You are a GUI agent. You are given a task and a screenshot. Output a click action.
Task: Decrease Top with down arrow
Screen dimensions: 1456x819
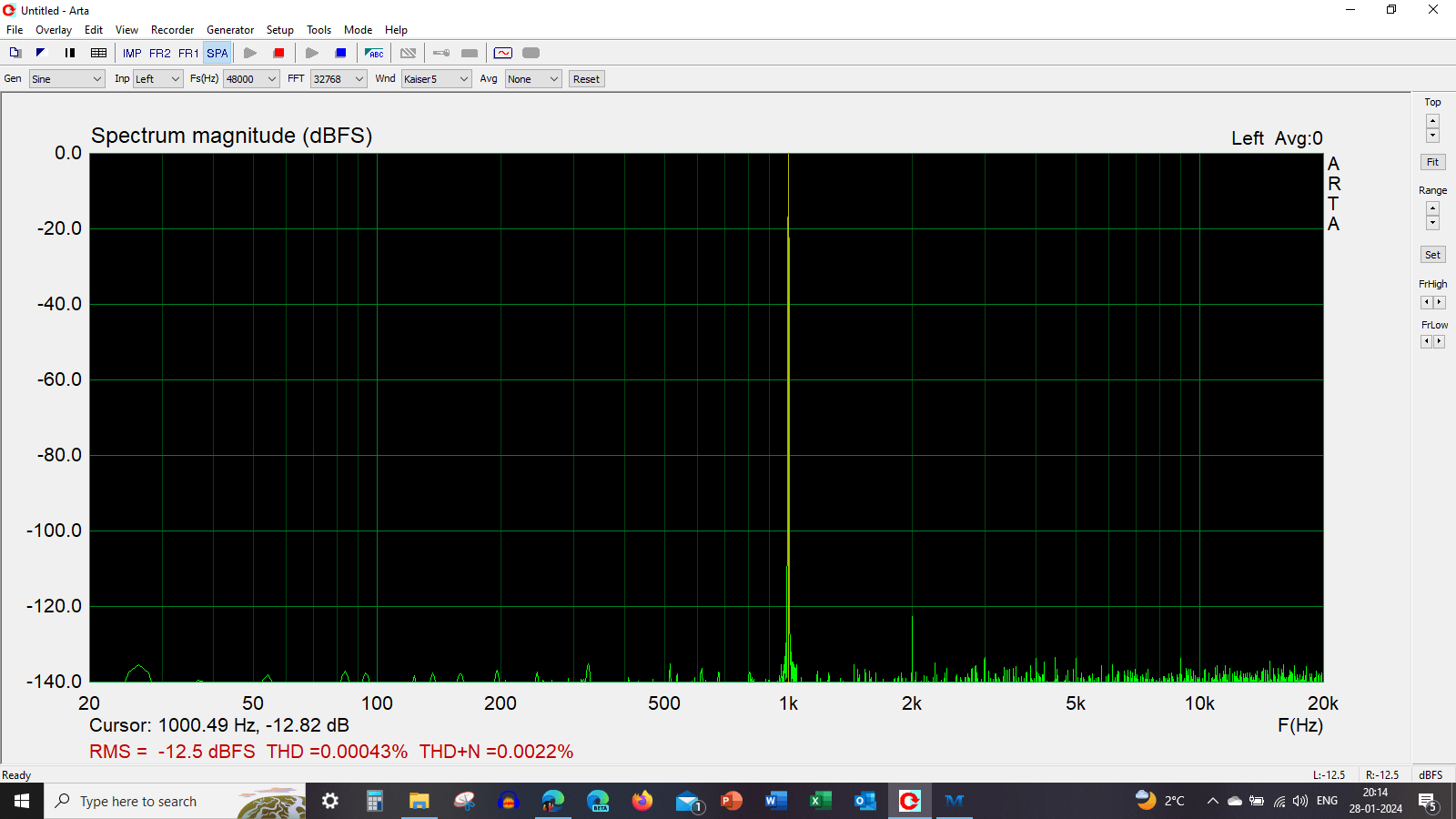(1432, 136)
